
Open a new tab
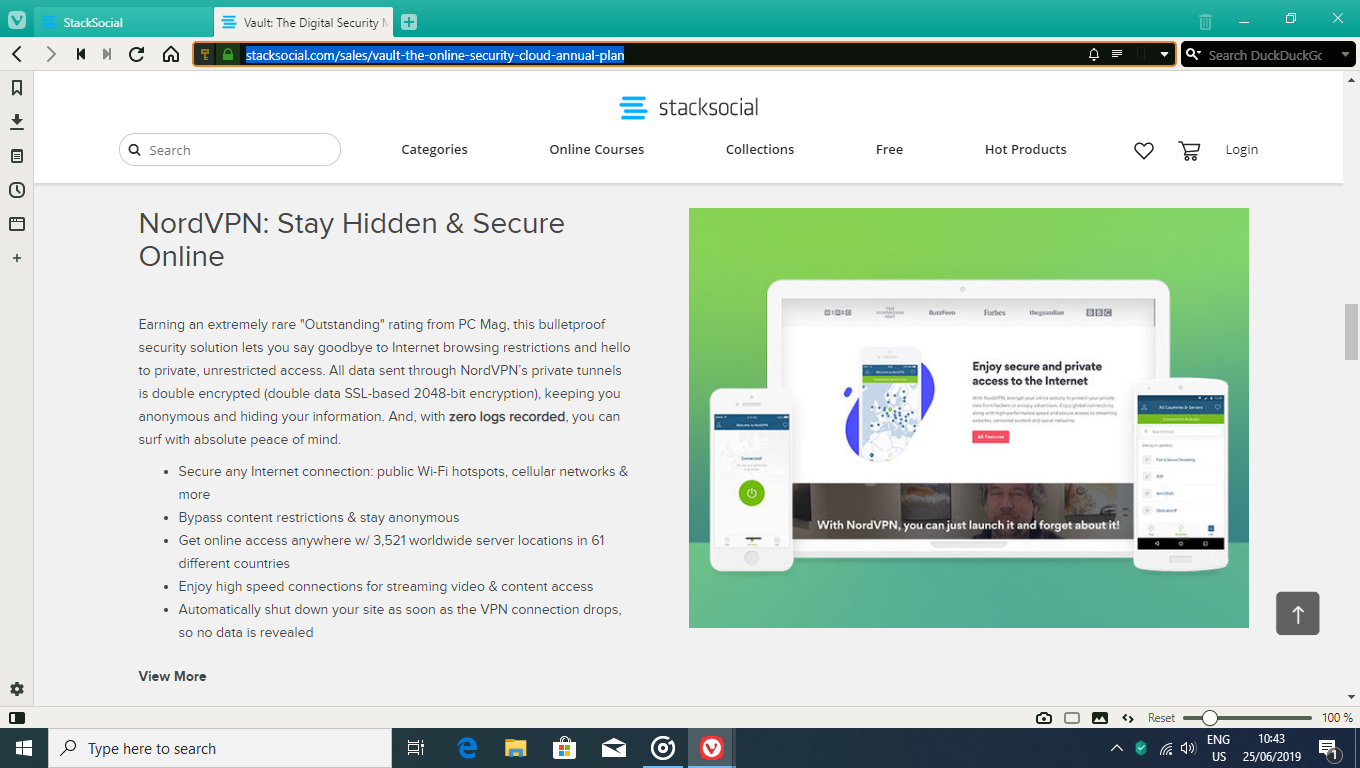coord(409,22)
